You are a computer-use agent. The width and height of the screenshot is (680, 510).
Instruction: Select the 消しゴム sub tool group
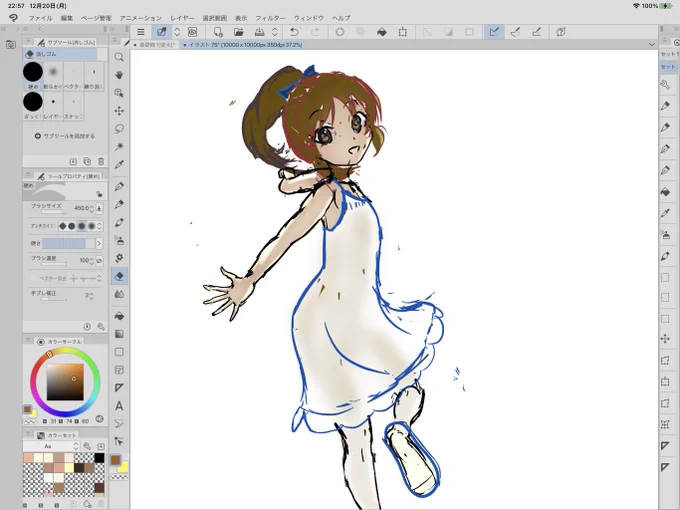pyautogui.click(x=60, y=54)
